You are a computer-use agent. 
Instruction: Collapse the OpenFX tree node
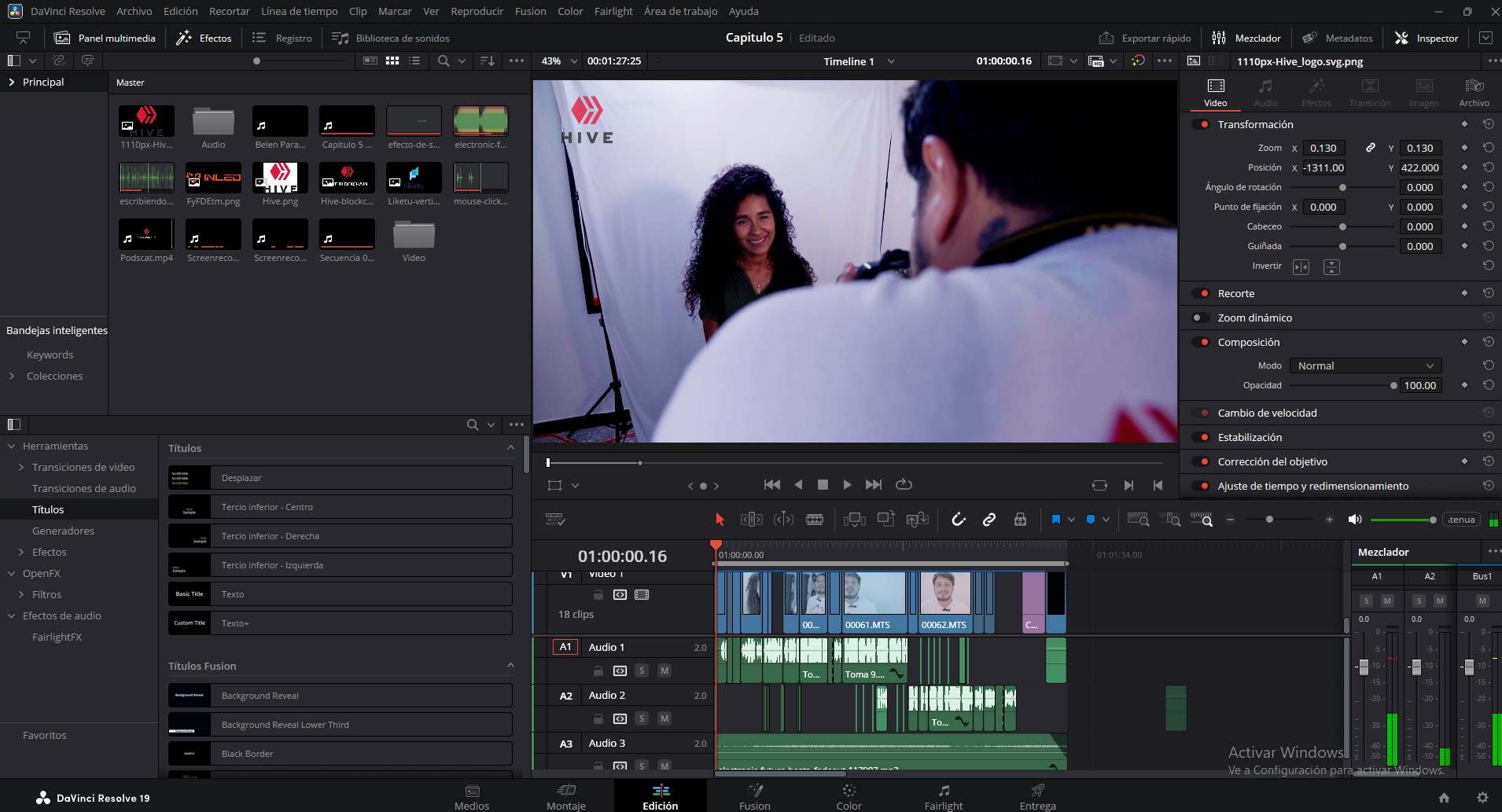point(12,573)
